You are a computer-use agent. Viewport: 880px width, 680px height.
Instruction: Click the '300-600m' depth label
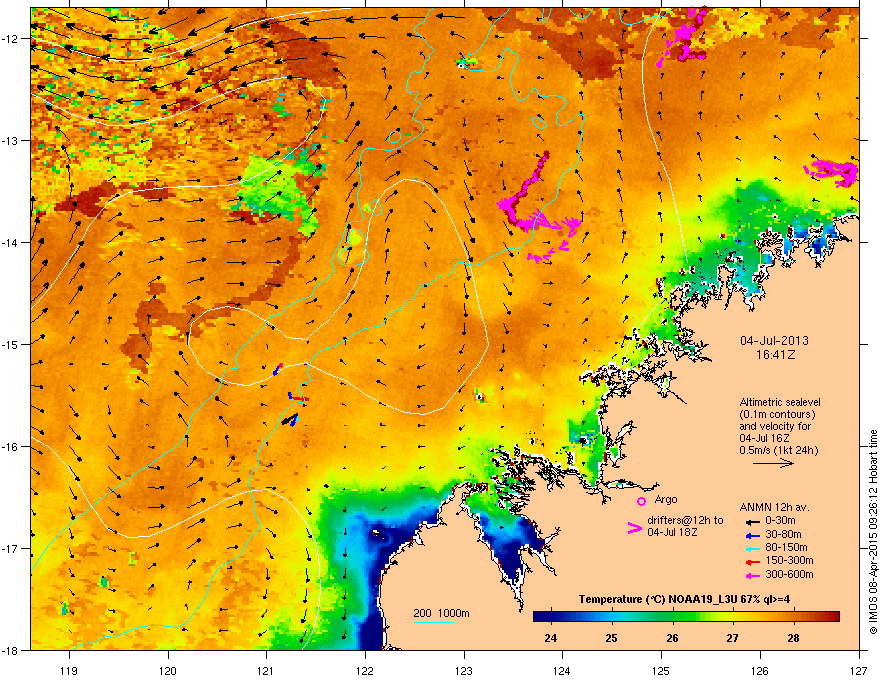tap(789, 574)
